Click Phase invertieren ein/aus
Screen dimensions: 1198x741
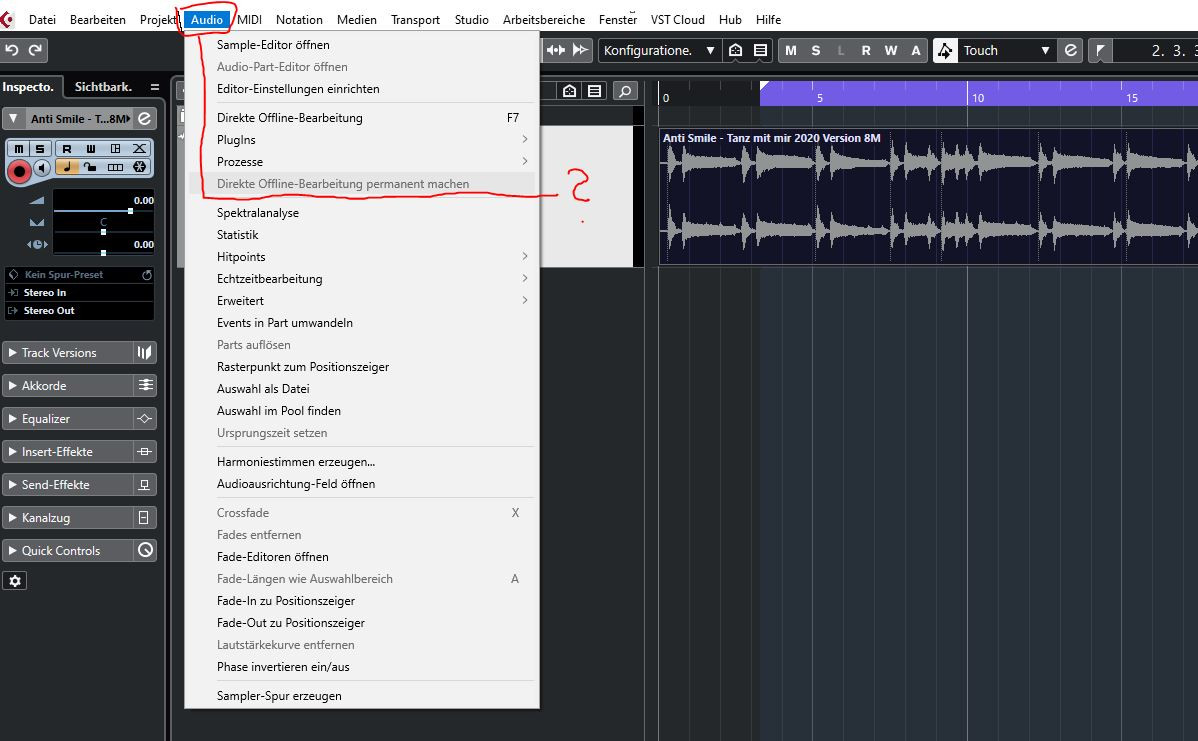pos(361,667)
